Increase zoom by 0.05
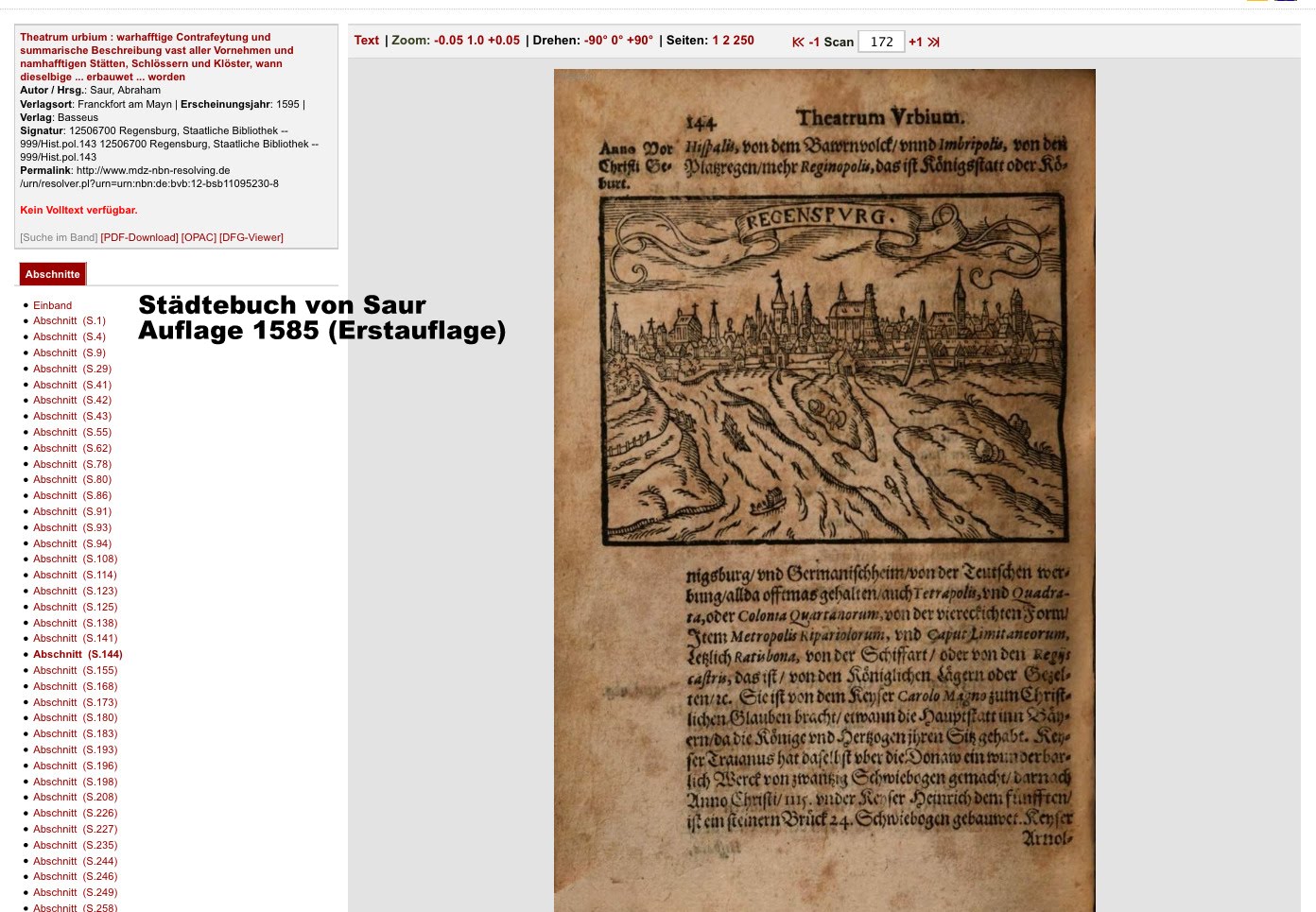The width and height of the screenshot is (1316, 912). tap(504, 41)
